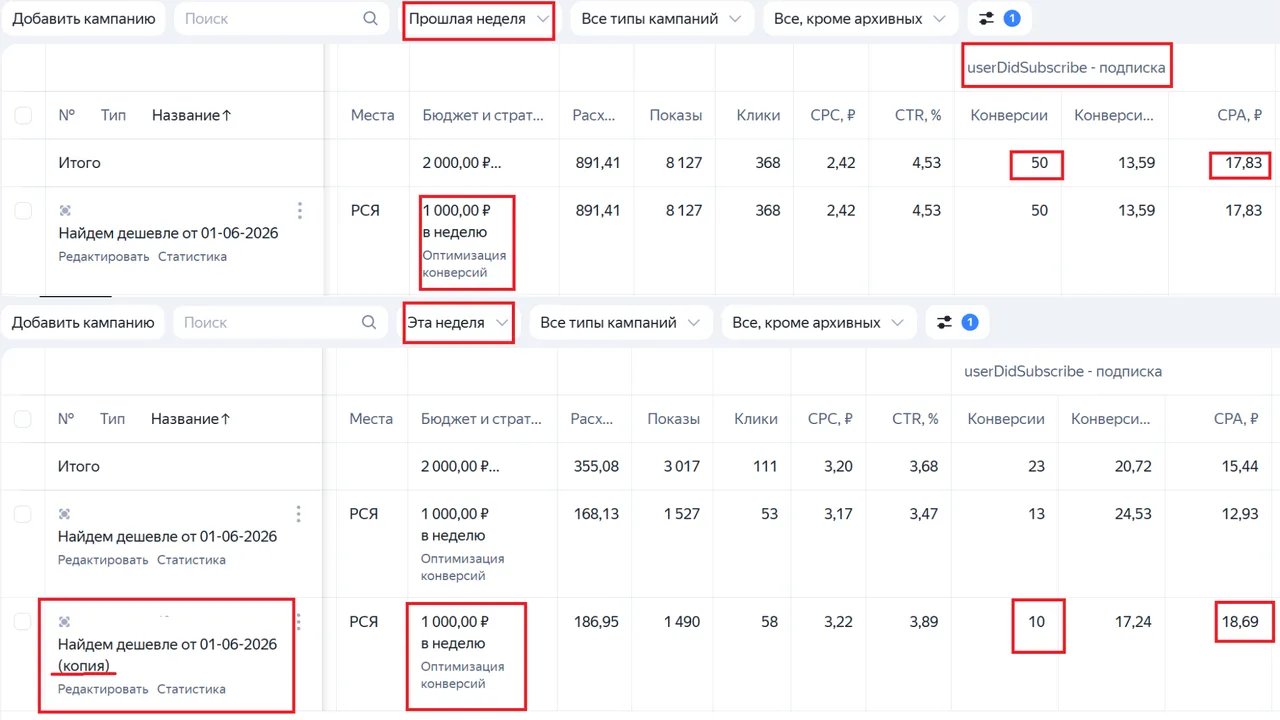Click total spend '355,08' in the 'Итого' row

(595, 466)
